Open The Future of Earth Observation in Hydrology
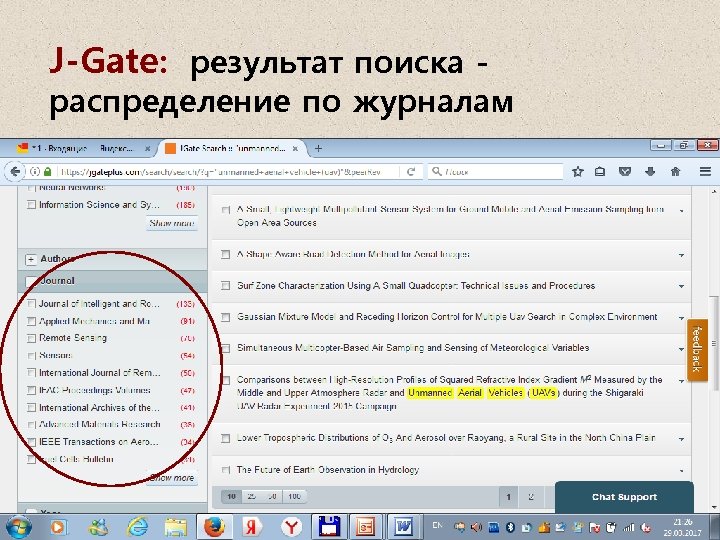 (x=328, y=470)
